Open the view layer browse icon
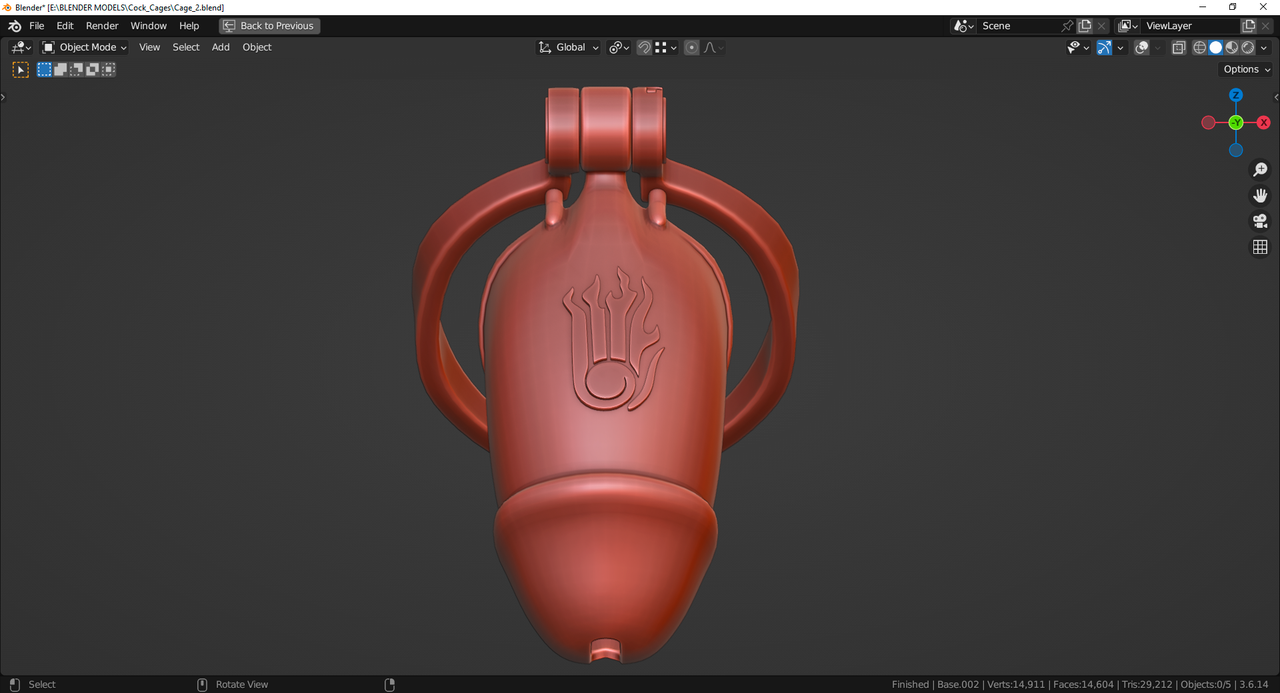Viewport: 1280px width, 693px height. tap(1128, 26)
